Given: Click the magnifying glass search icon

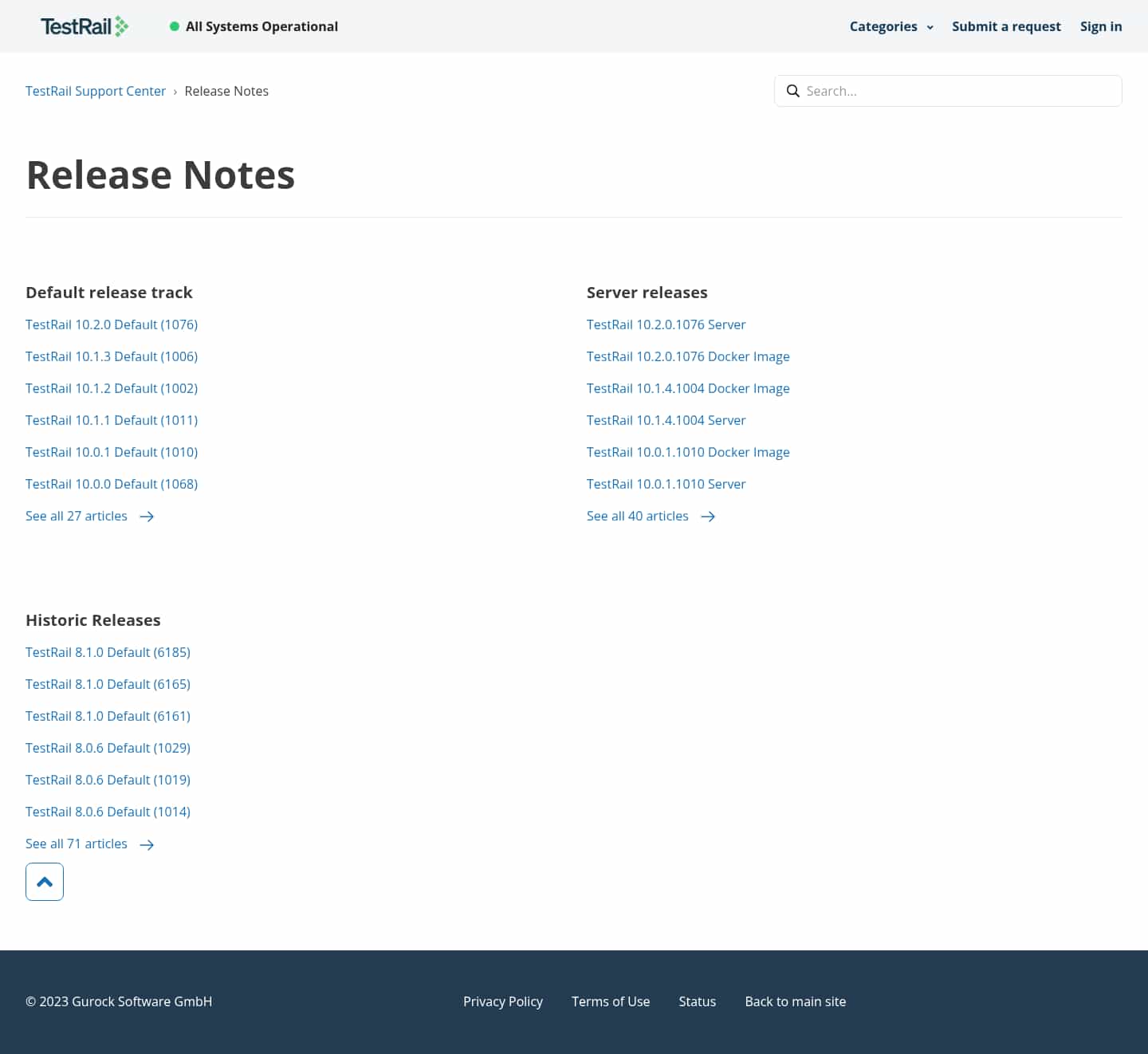Looking at the screenshot, I should coord(793,91).
